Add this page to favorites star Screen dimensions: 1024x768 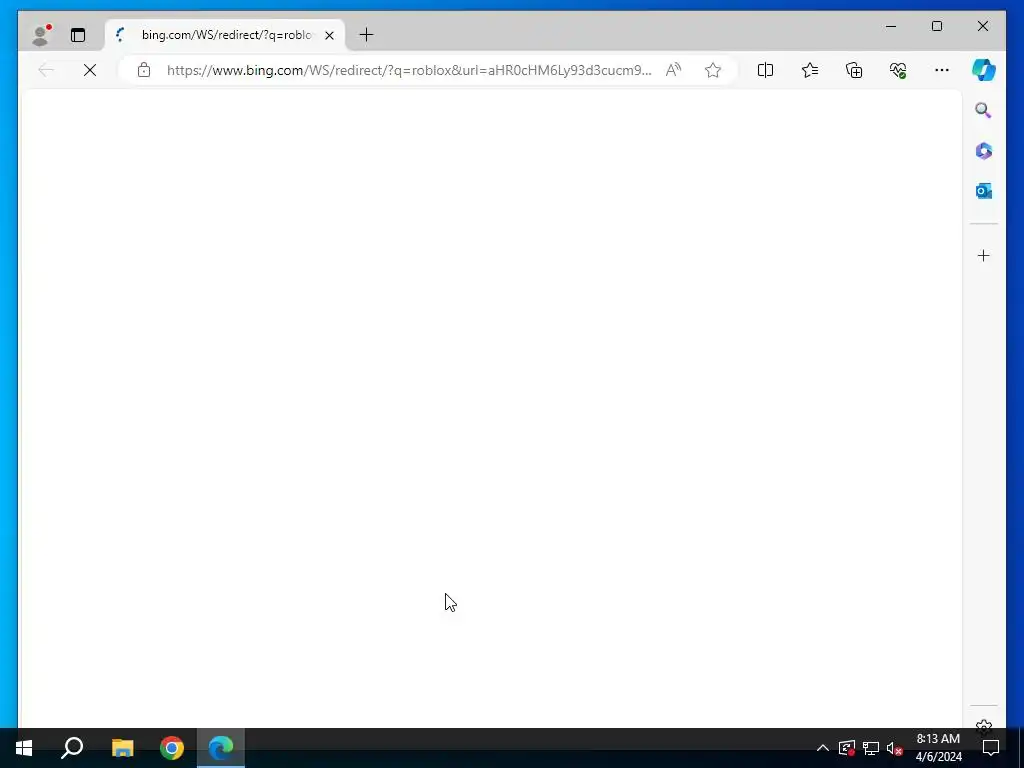click(713, 70)
